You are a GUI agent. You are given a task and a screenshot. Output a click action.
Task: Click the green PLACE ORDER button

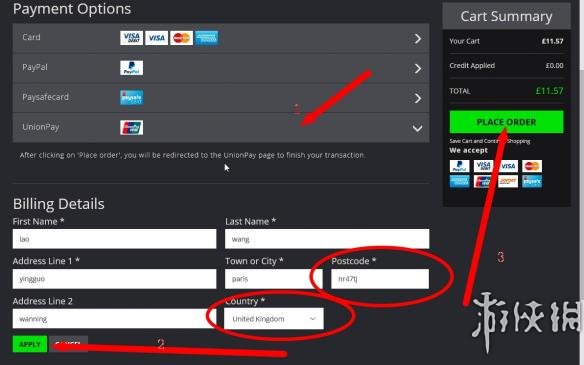(x=506, y=122)
